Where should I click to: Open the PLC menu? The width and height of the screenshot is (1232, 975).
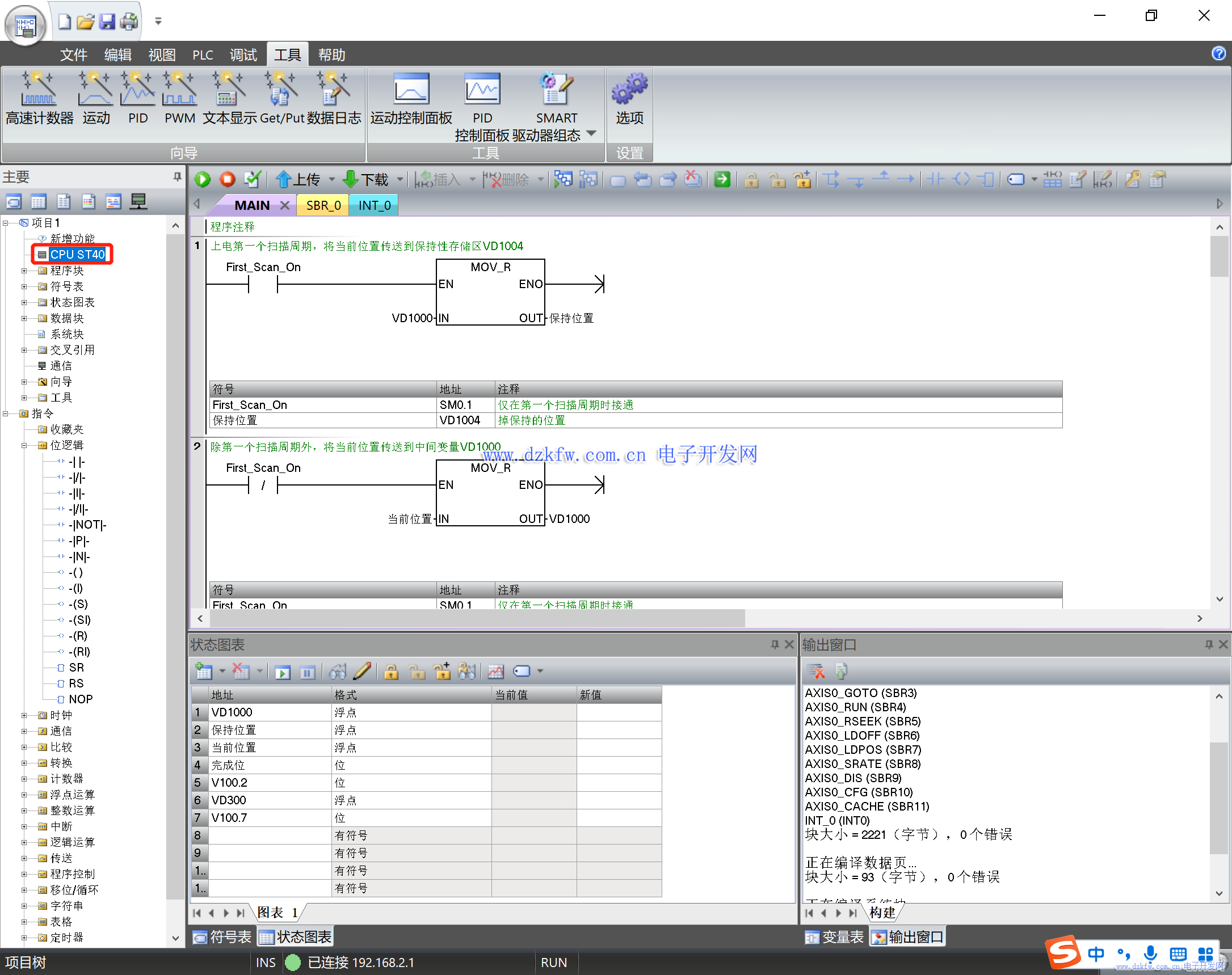pyautogui.click(x=202, y=55)
